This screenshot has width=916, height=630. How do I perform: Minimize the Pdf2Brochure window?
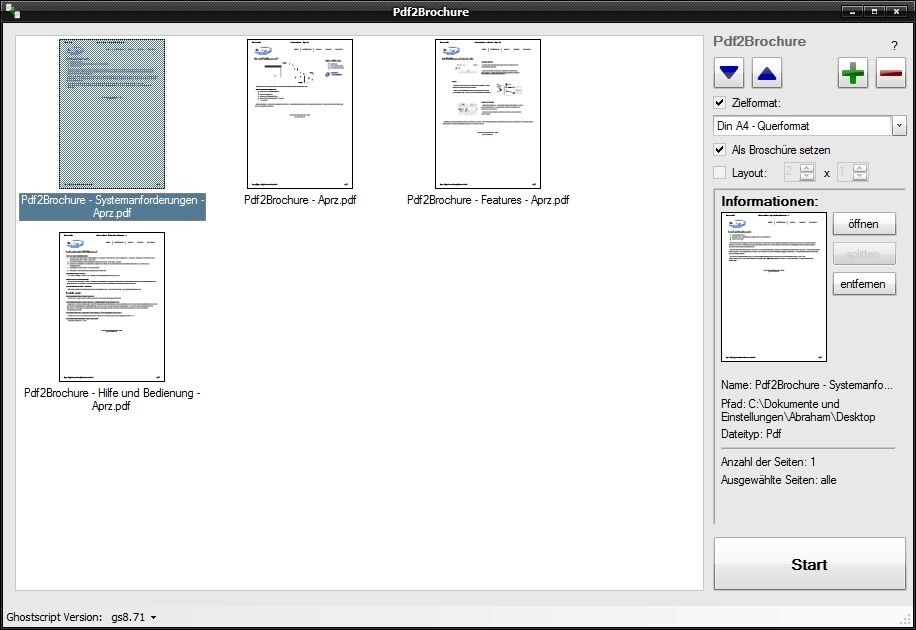coord(852,11)
